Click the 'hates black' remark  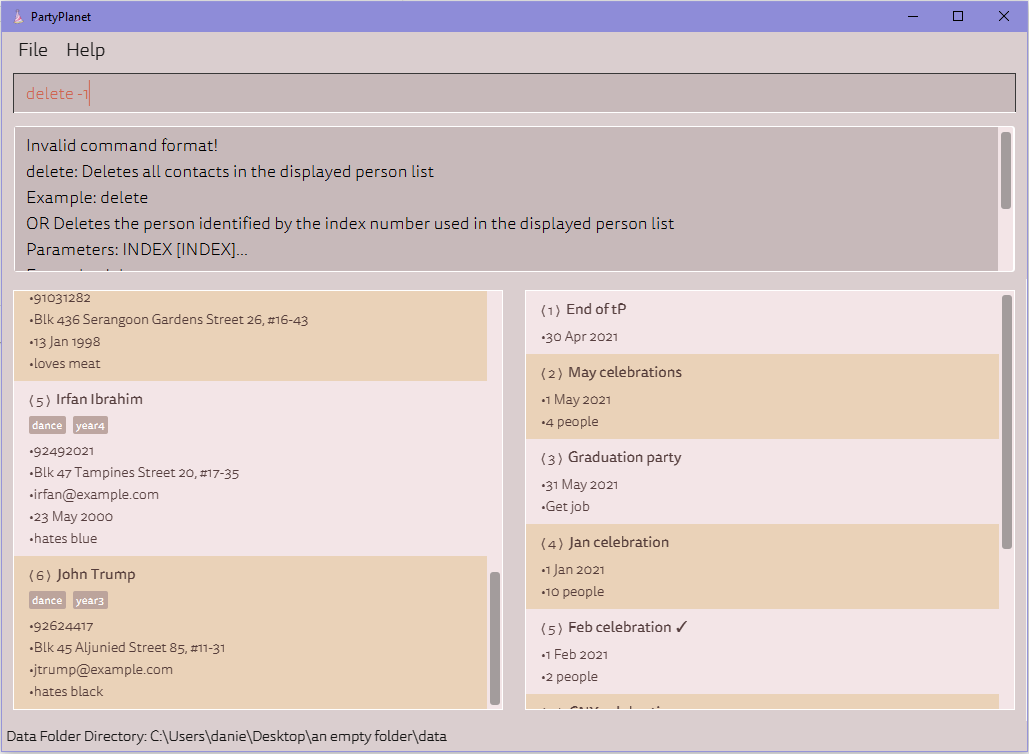click(x=66, y=691)
